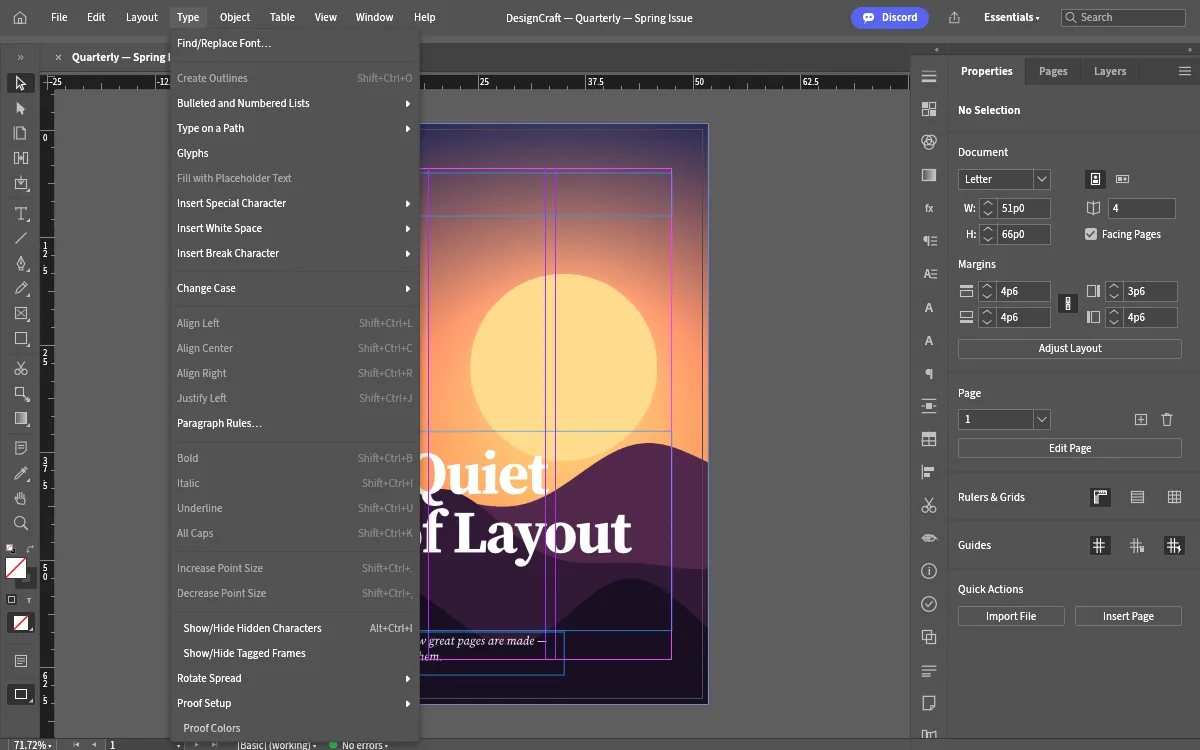The height and width of the screenshot is (750, 1200).
Task: Click the share/export icon near Discord
Action: click(954, 17)
